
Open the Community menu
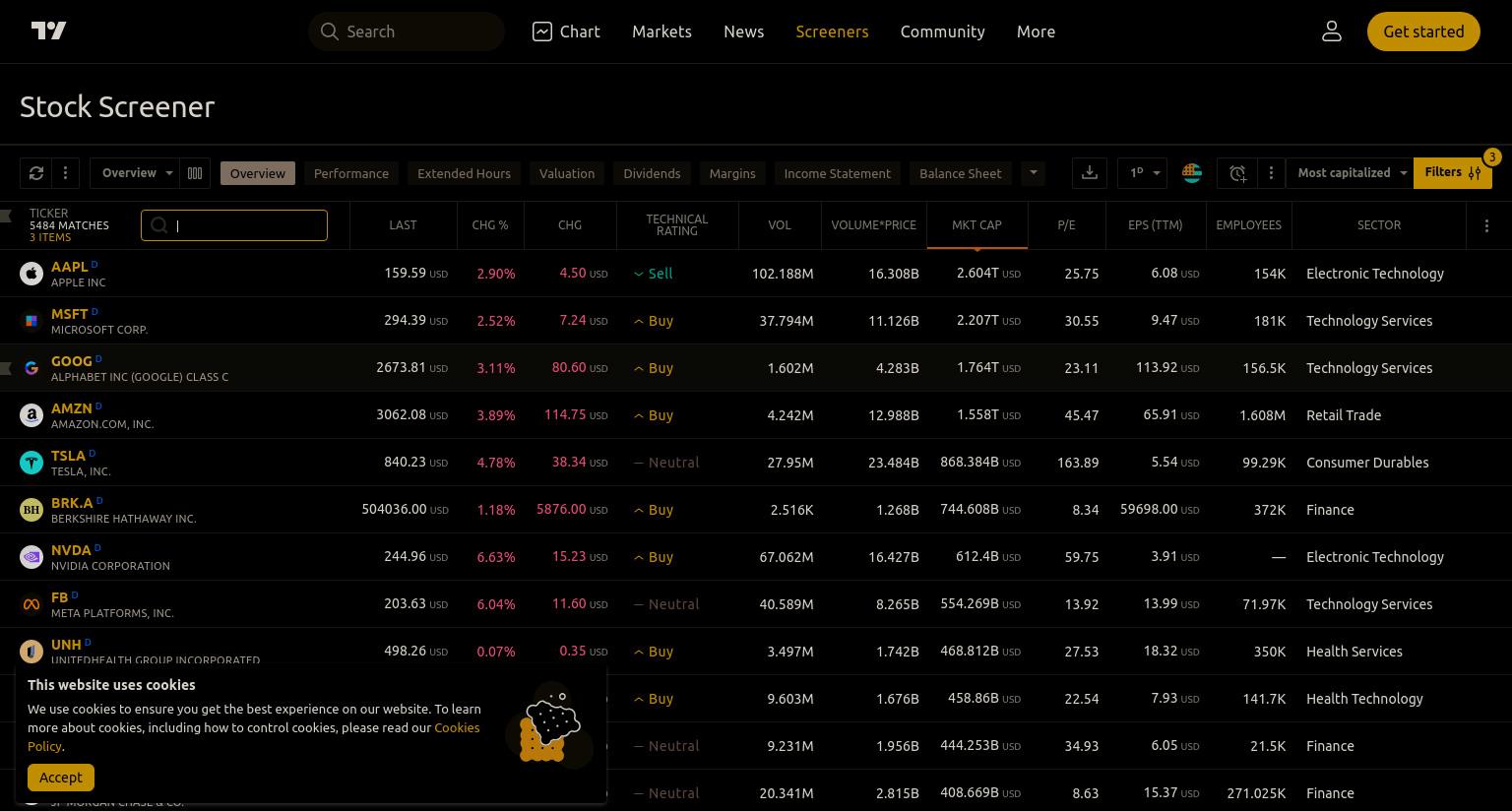click(943, 31)
